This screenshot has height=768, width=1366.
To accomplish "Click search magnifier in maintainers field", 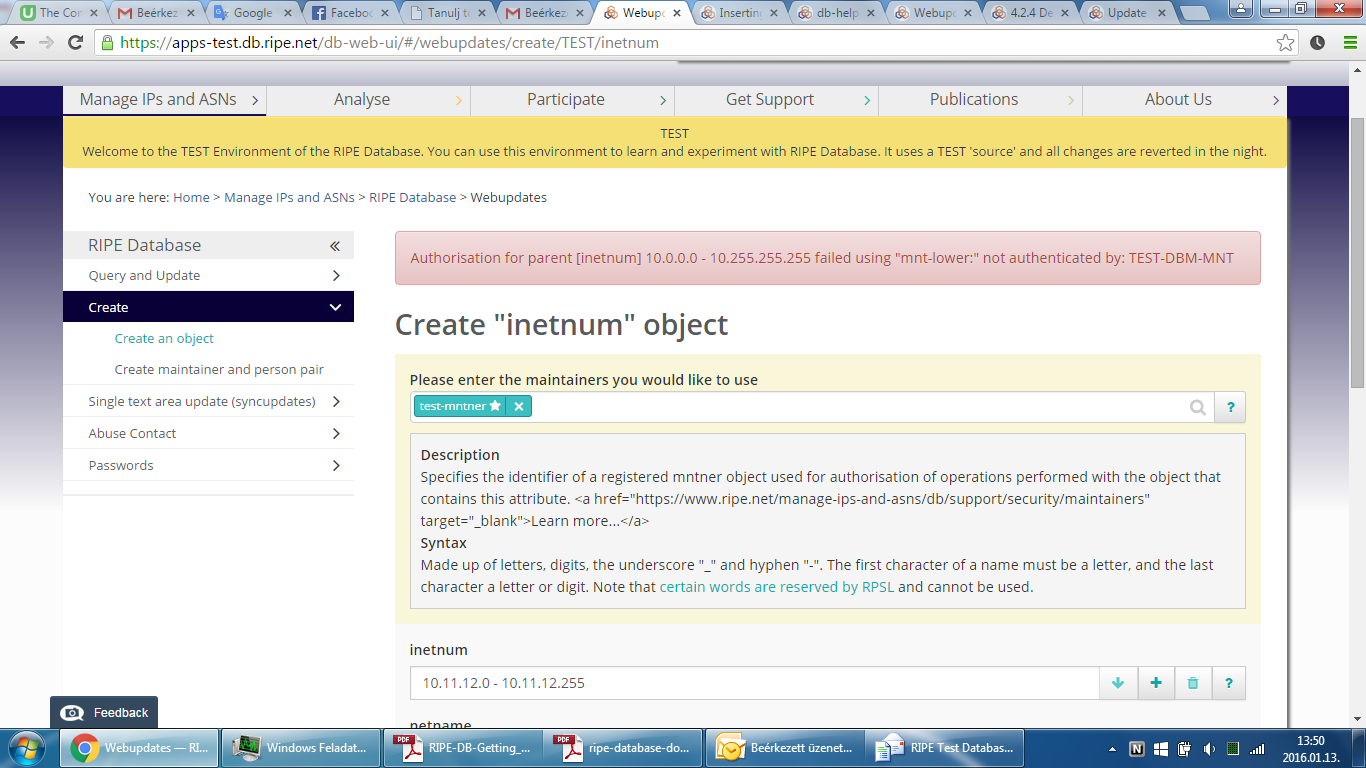I will click(x=1197, y=407).
